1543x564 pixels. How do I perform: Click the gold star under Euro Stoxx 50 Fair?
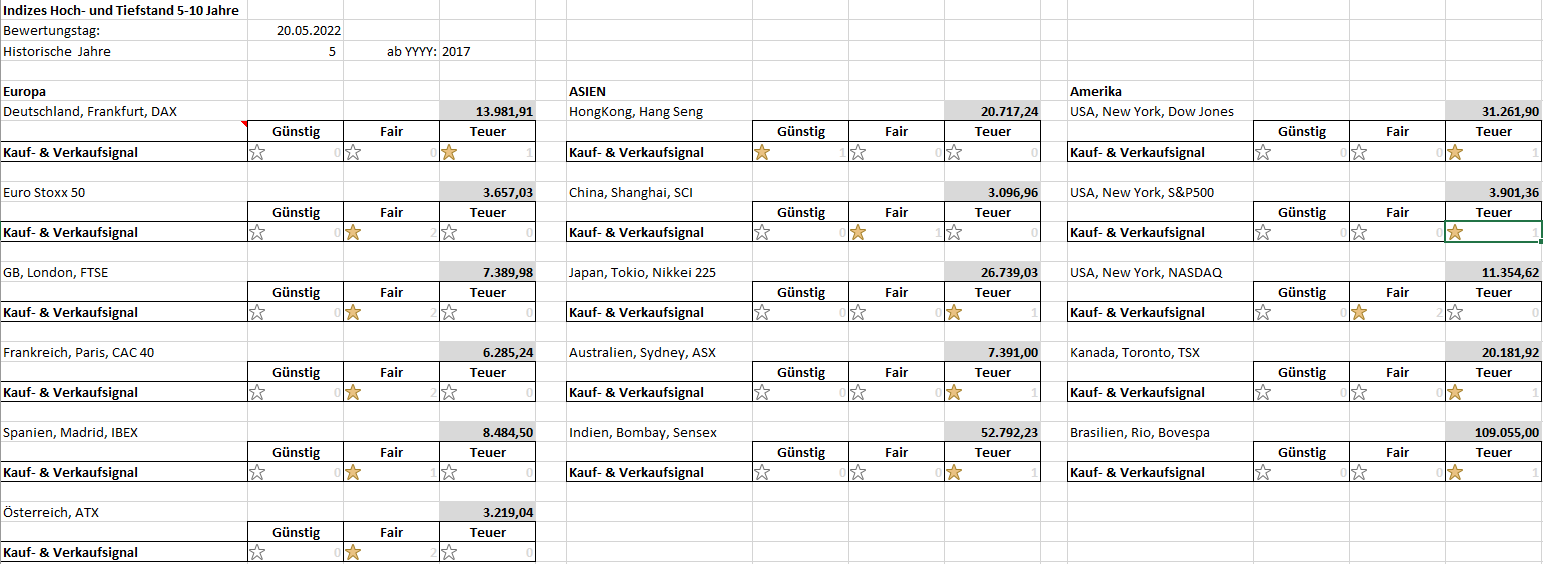(x=353, y=233)
